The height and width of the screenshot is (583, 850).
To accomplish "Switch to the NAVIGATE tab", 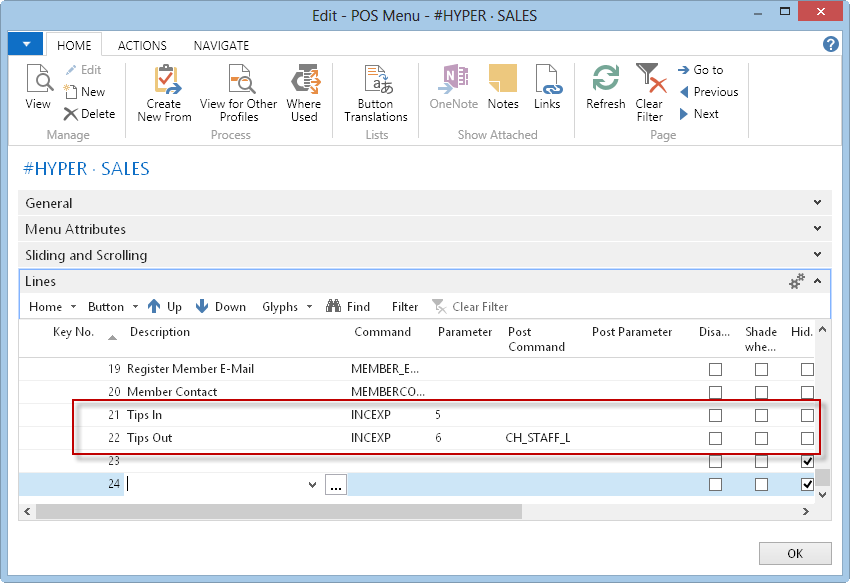I will pos(221,45).
